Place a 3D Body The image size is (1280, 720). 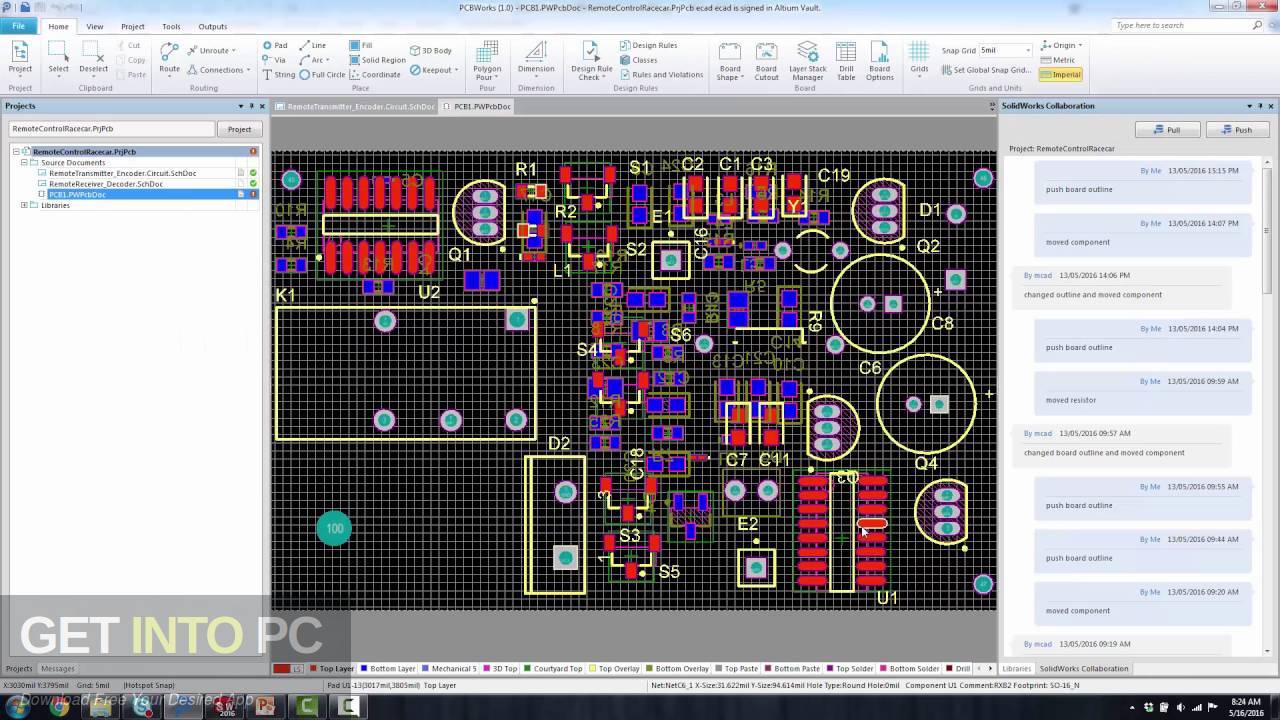pos(431,50)
